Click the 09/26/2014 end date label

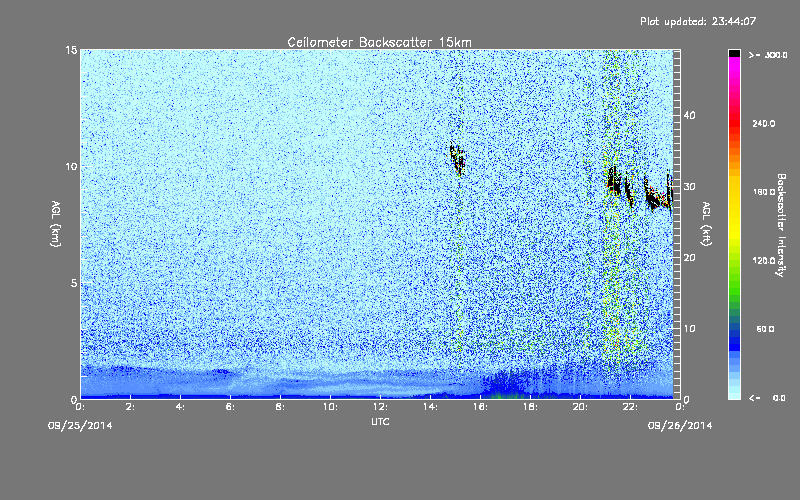click(680, 426)
